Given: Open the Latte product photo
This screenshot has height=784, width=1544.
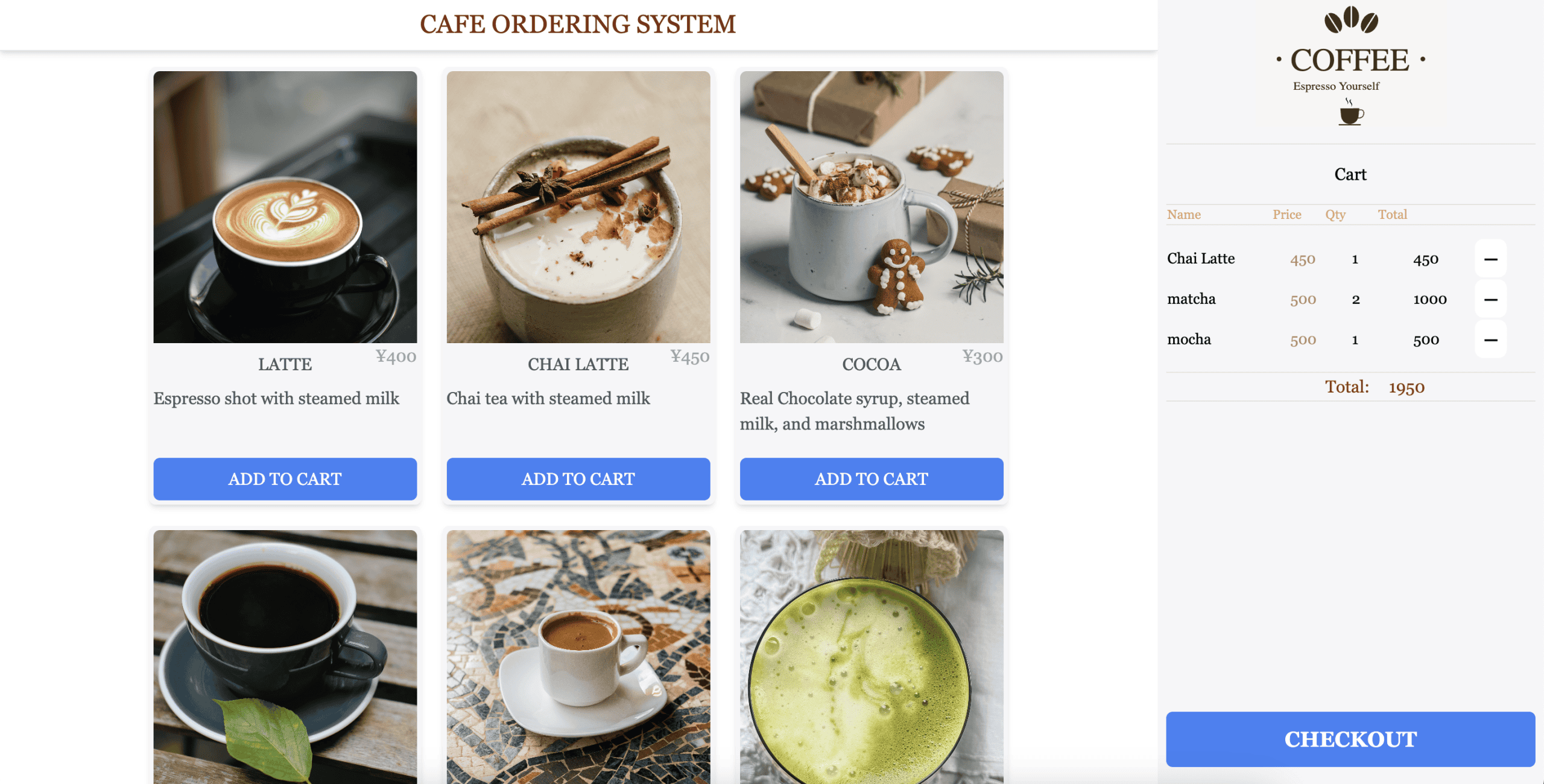Looking at the screenshot, I should click(285, 207).
